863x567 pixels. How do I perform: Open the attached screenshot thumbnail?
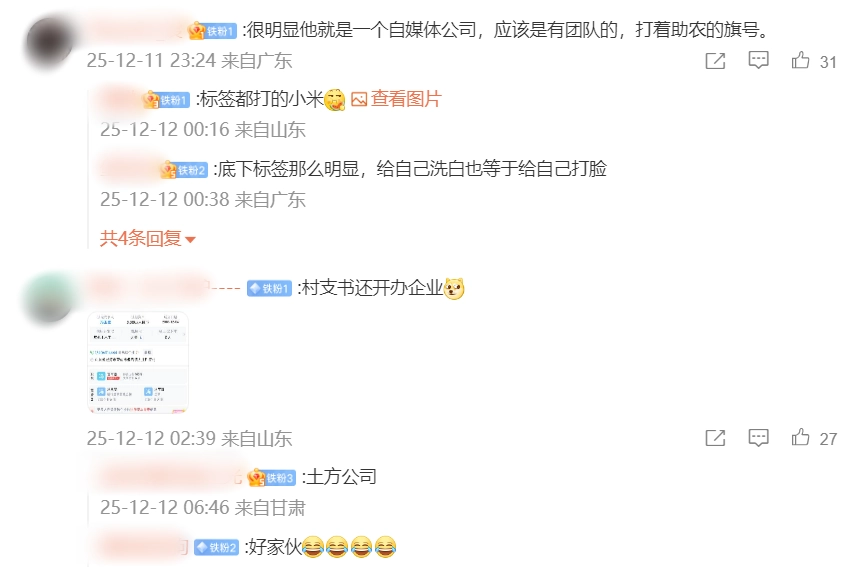point(138,362)
